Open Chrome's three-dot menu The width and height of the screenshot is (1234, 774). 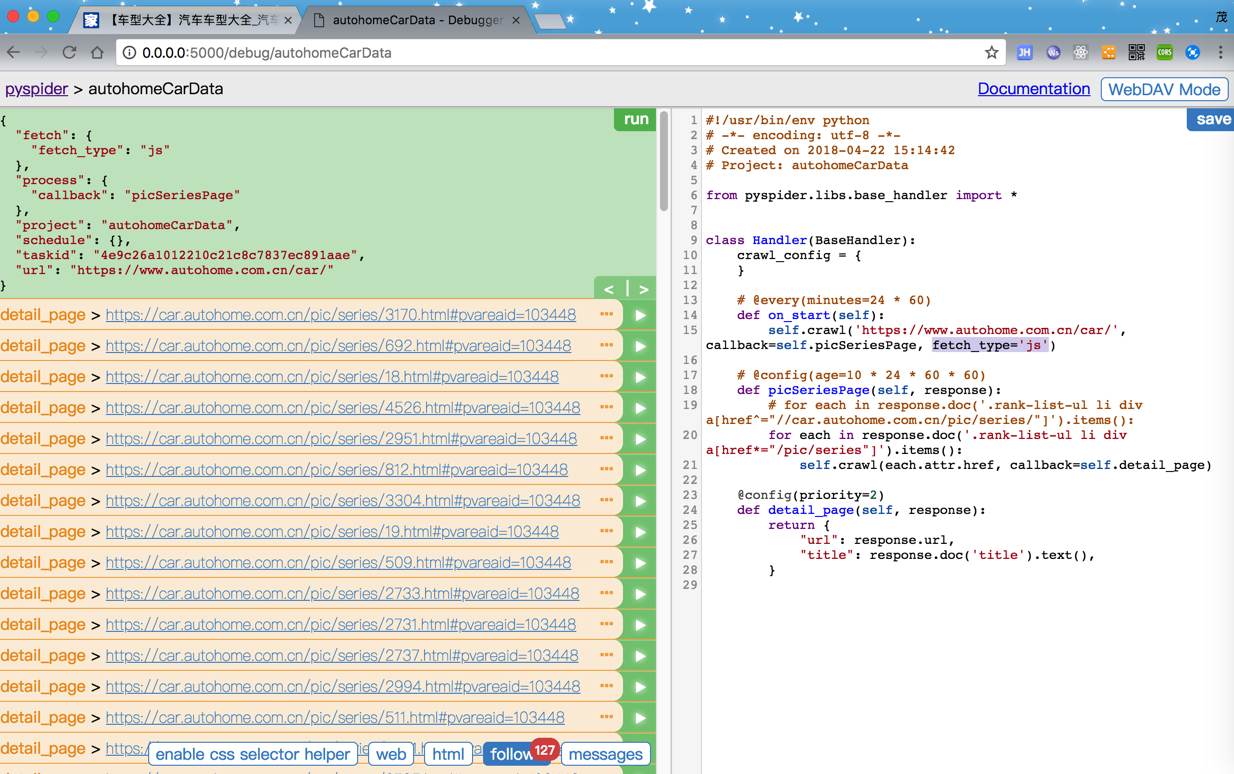pyautogui.click(x=1220, y=52)
